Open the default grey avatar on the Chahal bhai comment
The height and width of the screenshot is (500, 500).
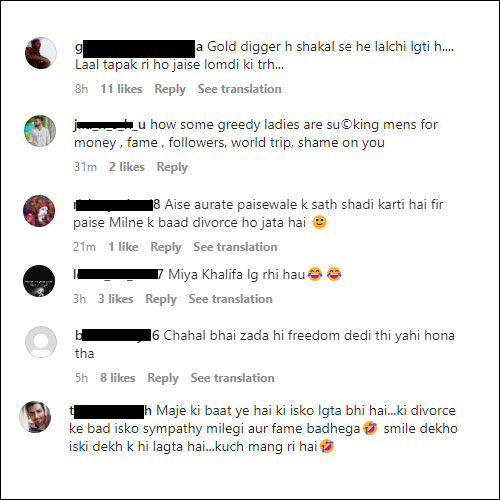point(41,342)
